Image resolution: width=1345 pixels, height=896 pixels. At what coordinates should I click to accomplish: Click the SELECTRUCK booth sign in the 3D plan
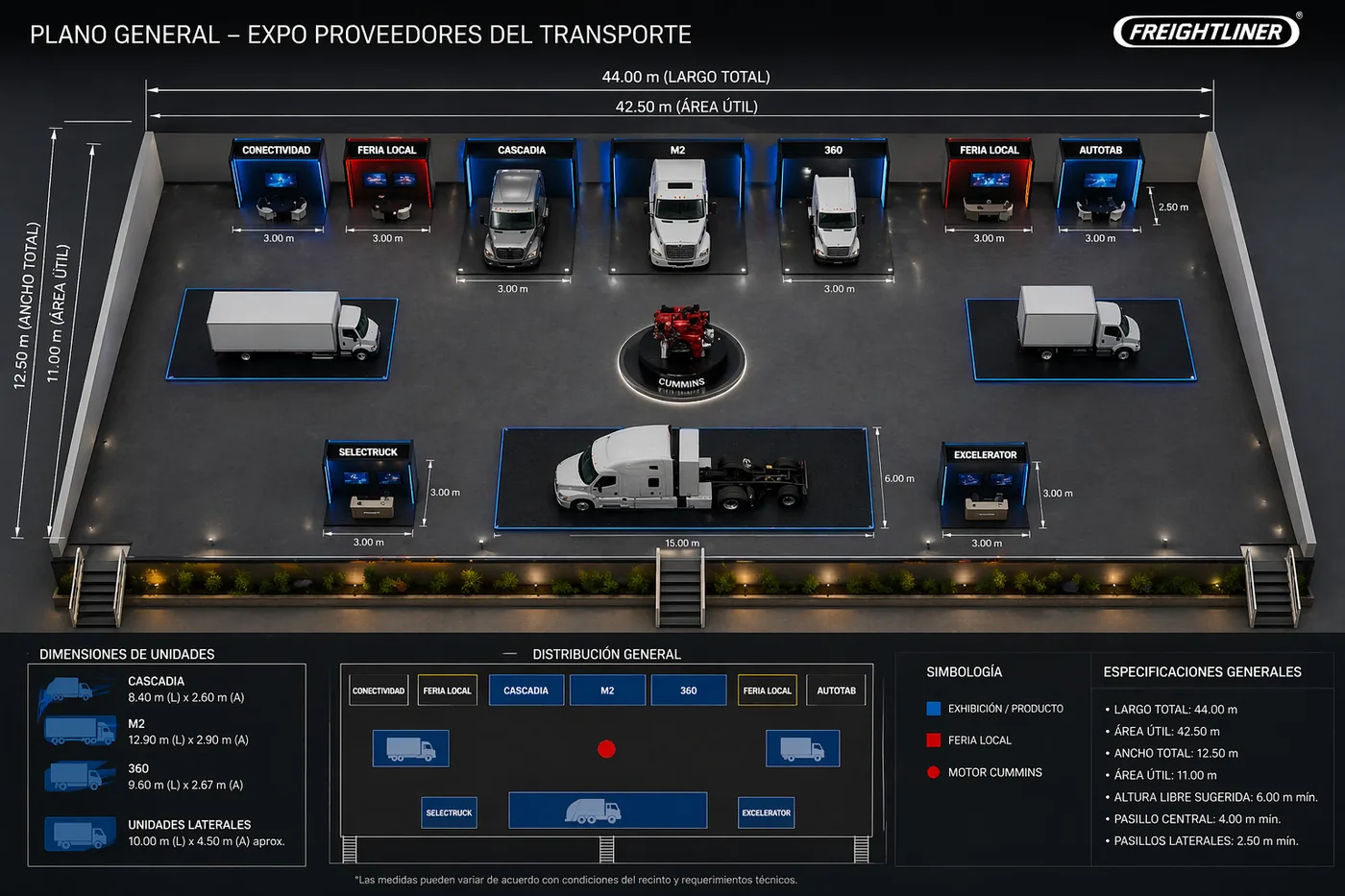tap(368, 452)
